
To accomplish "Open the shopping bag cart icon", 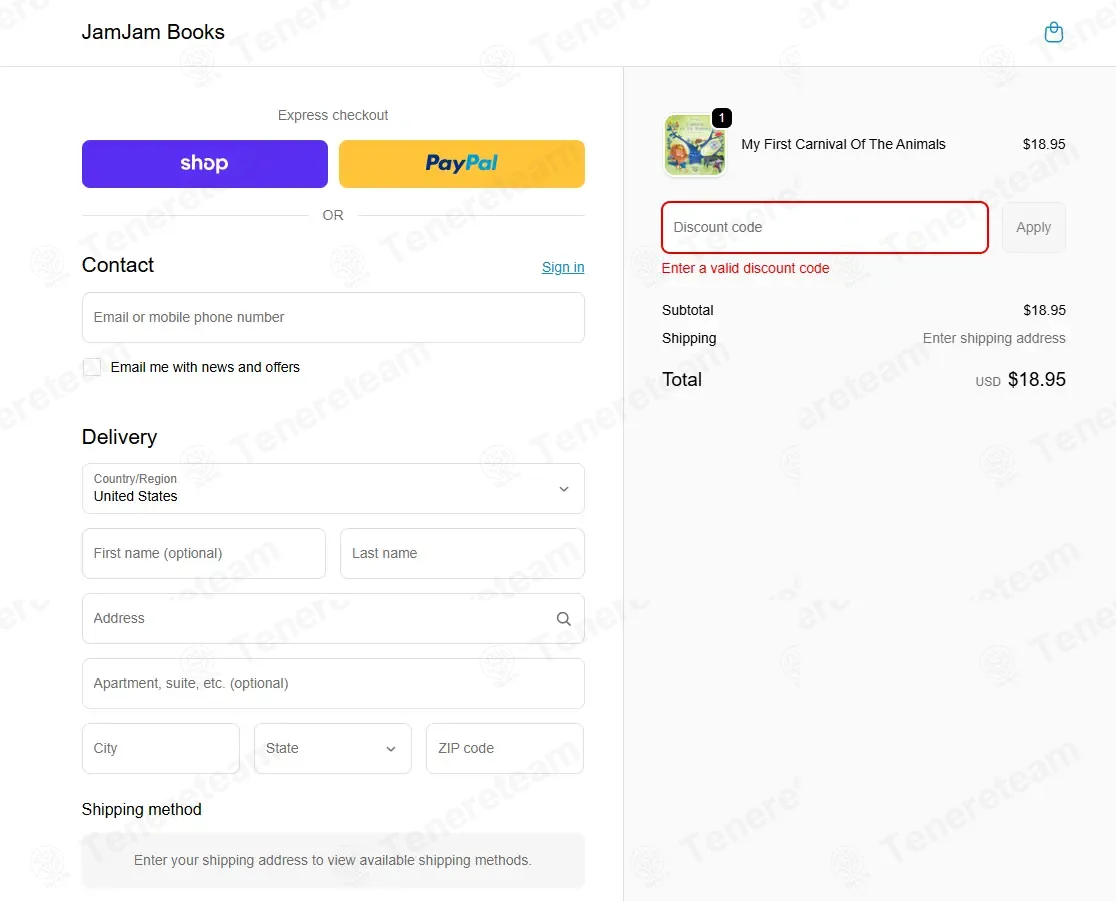I will pos(1053,33).
